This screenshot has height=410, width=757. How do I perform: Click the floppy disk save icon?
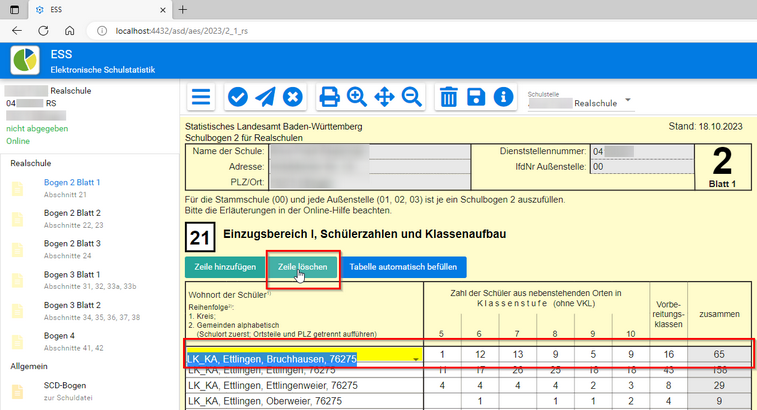tap(477, 97)
